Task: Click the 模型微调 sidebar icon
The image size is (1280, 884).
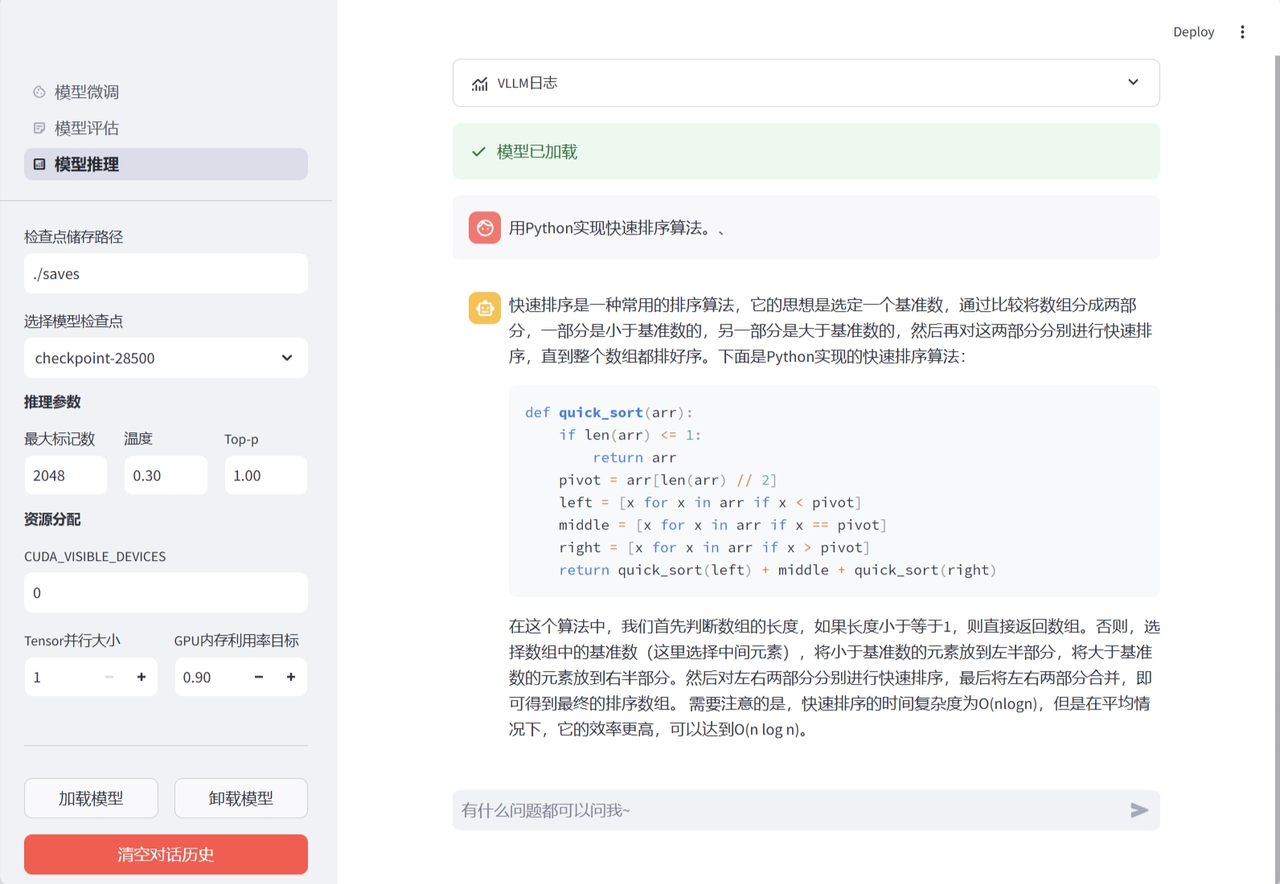Action: 39,92
